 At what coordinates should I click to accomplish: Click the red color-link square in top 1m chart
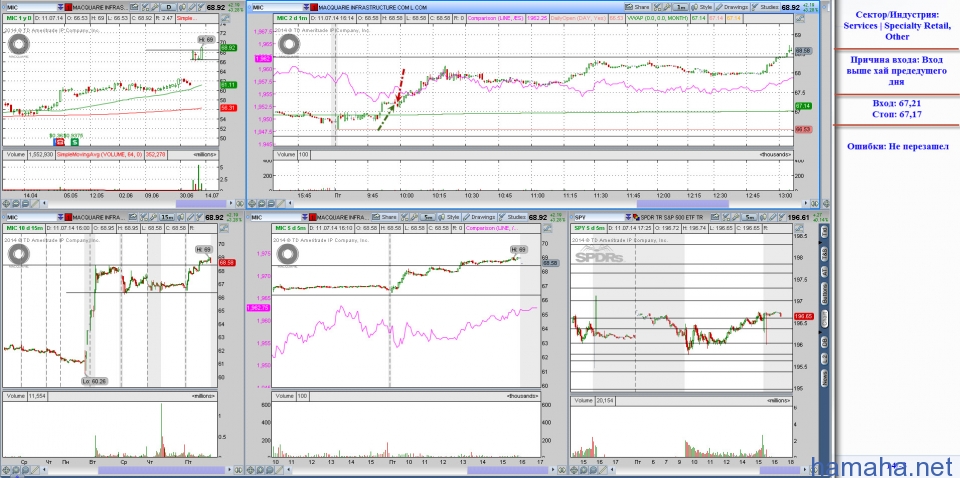(x=313, y=7)
